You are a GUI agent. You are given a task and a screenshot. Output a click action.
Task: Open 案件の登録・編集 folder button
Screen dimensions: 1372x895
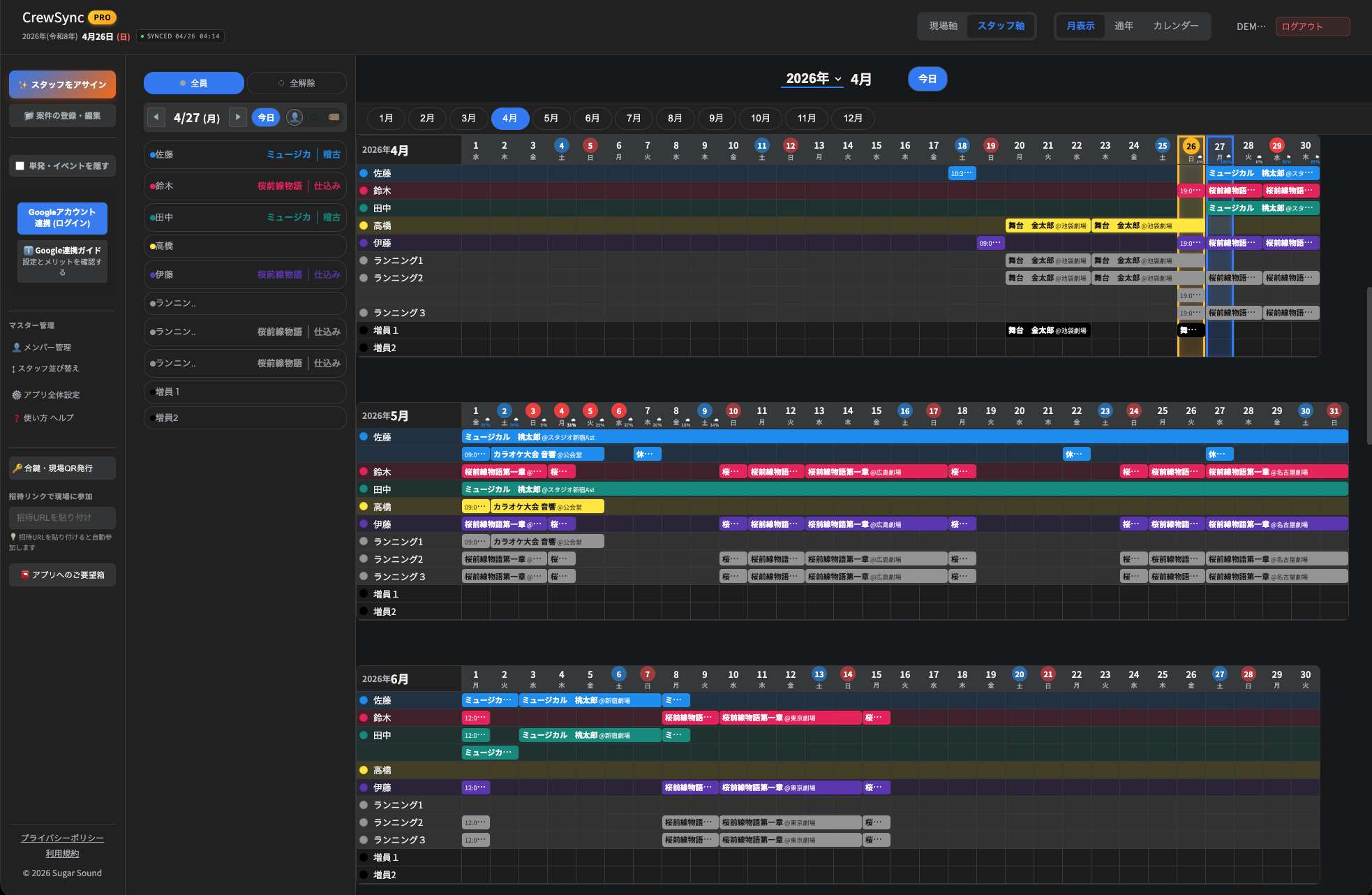(62, 115)
